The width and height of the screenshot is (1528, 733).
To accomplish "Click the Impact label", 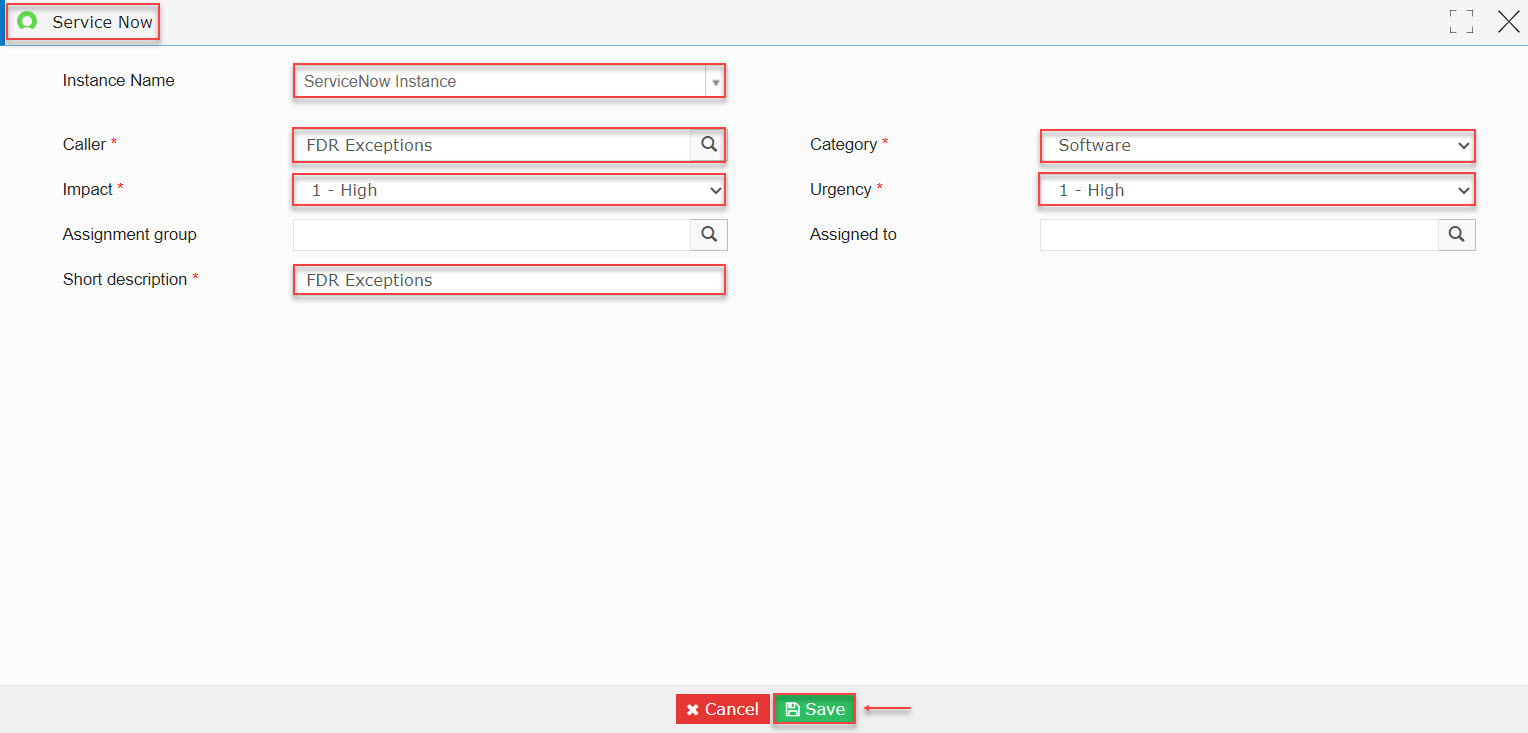I will click(x=87, y=189).
